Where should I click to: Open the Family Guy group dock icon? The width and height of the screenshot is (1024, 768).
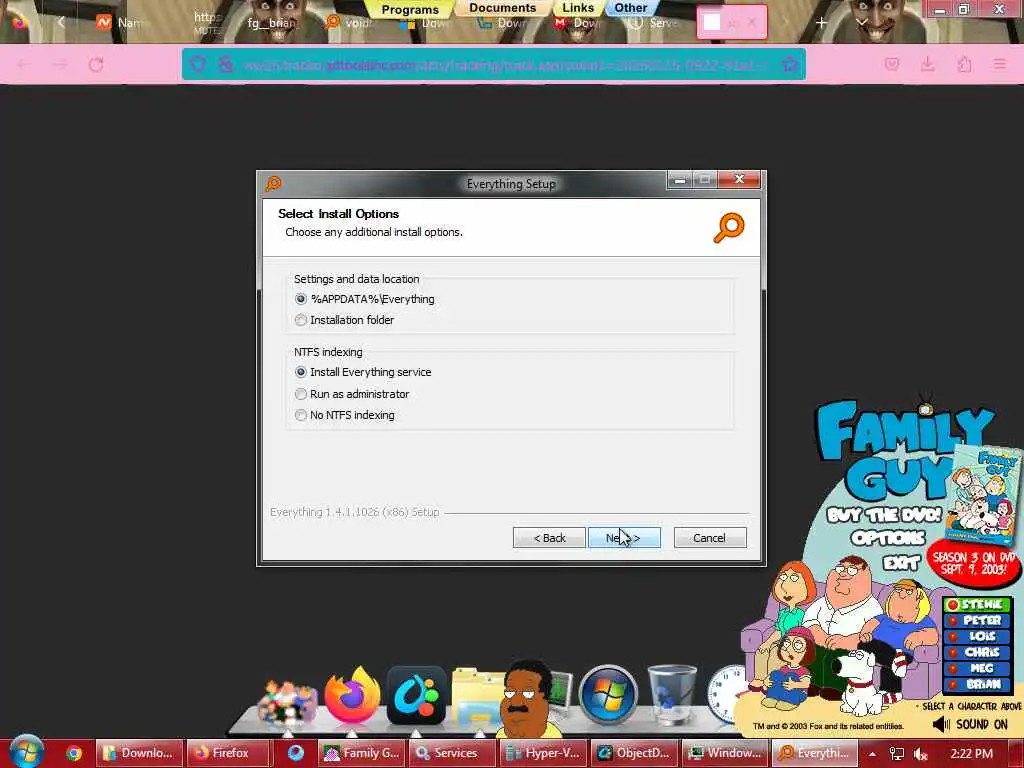point(287,704)
